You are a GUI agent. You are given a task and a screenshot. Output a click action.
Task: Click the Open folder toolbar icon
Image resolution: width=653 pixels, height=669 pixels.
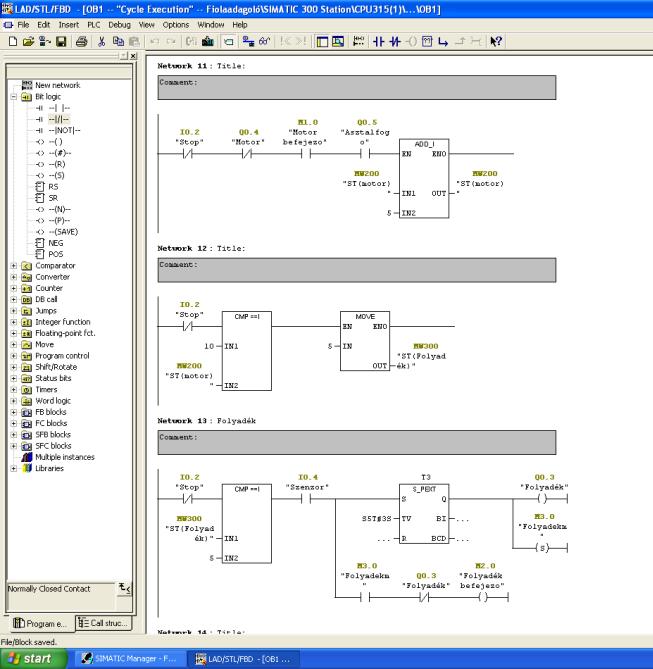coord(29,41)
